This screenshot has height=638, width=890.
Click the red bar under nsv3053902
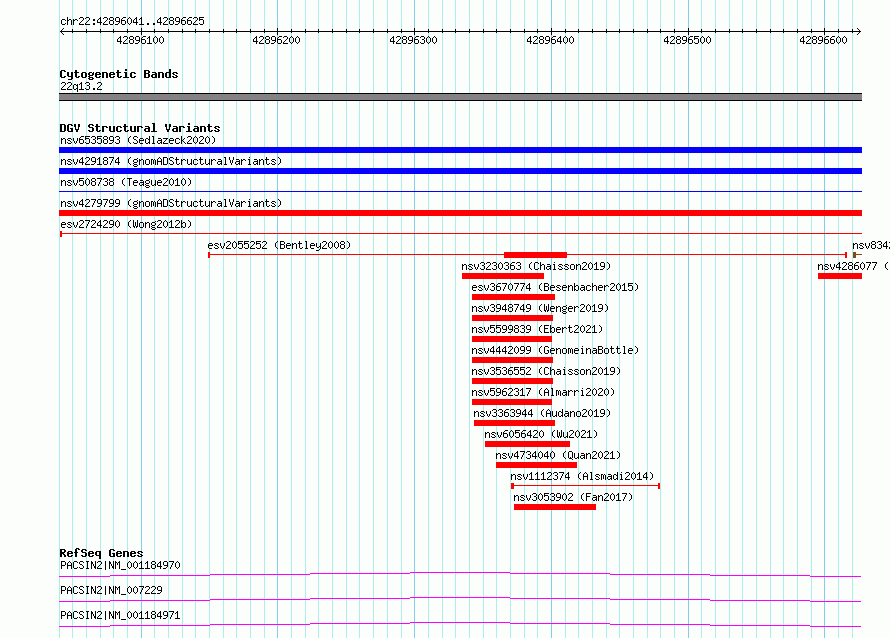[555, 507]
